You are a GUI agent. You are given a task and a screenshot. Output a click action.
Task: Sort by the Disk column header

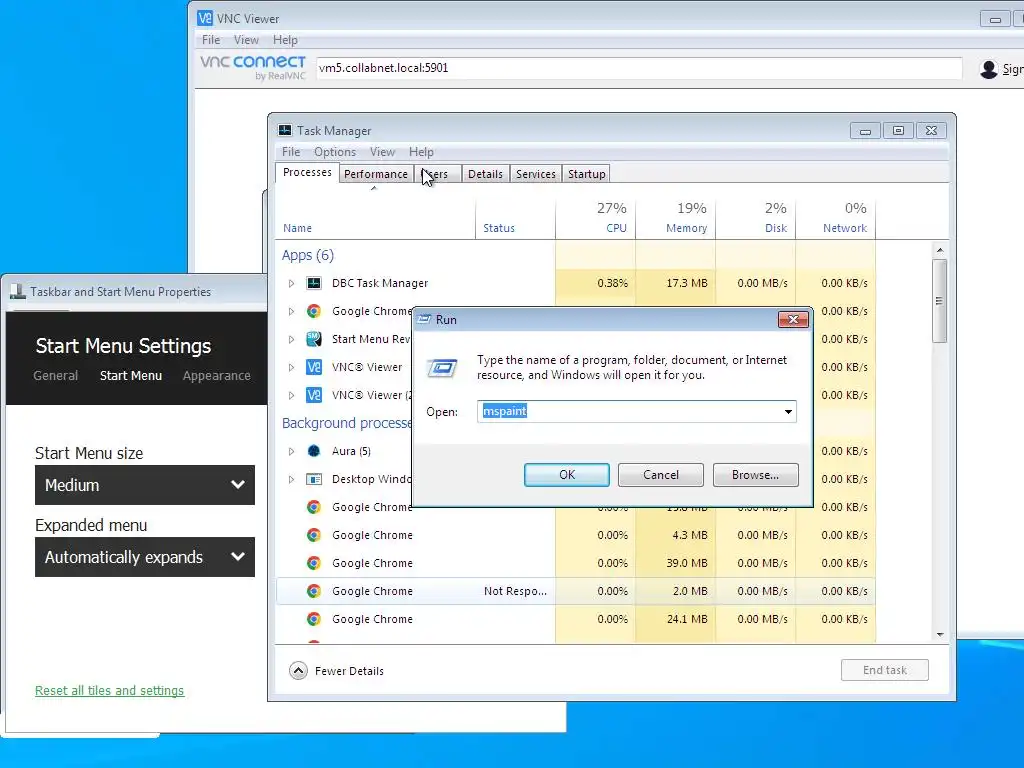pos(756,218)
